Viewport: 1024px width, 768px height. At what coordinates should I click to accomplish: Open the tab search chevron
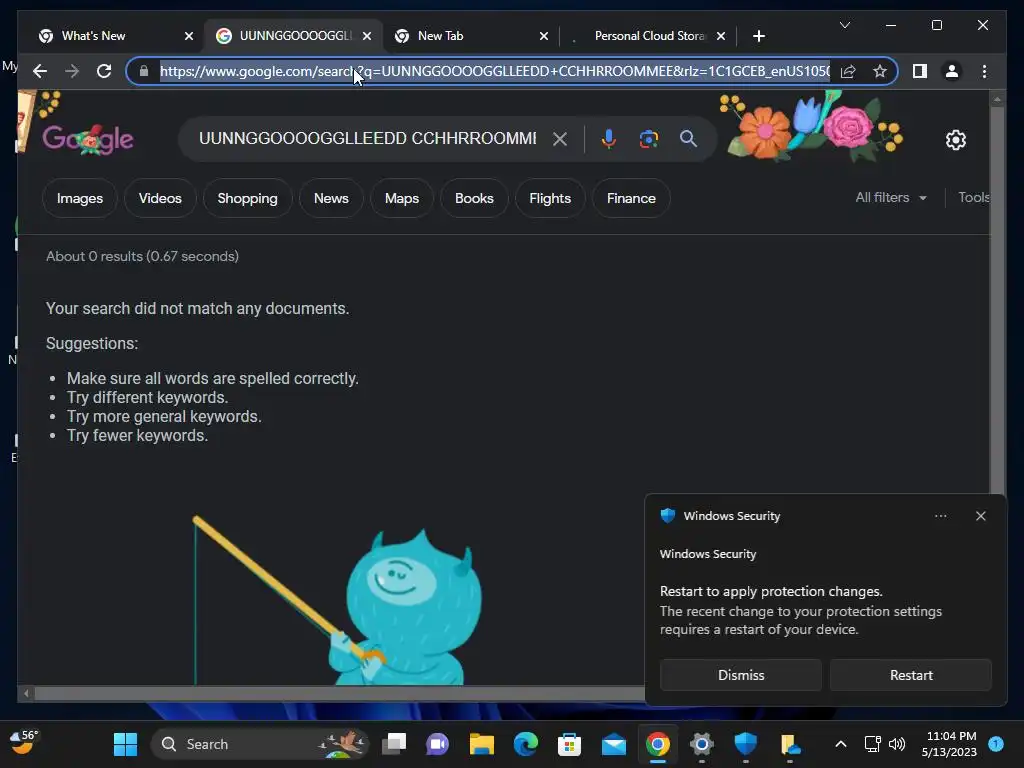click(x=844, y=25)
